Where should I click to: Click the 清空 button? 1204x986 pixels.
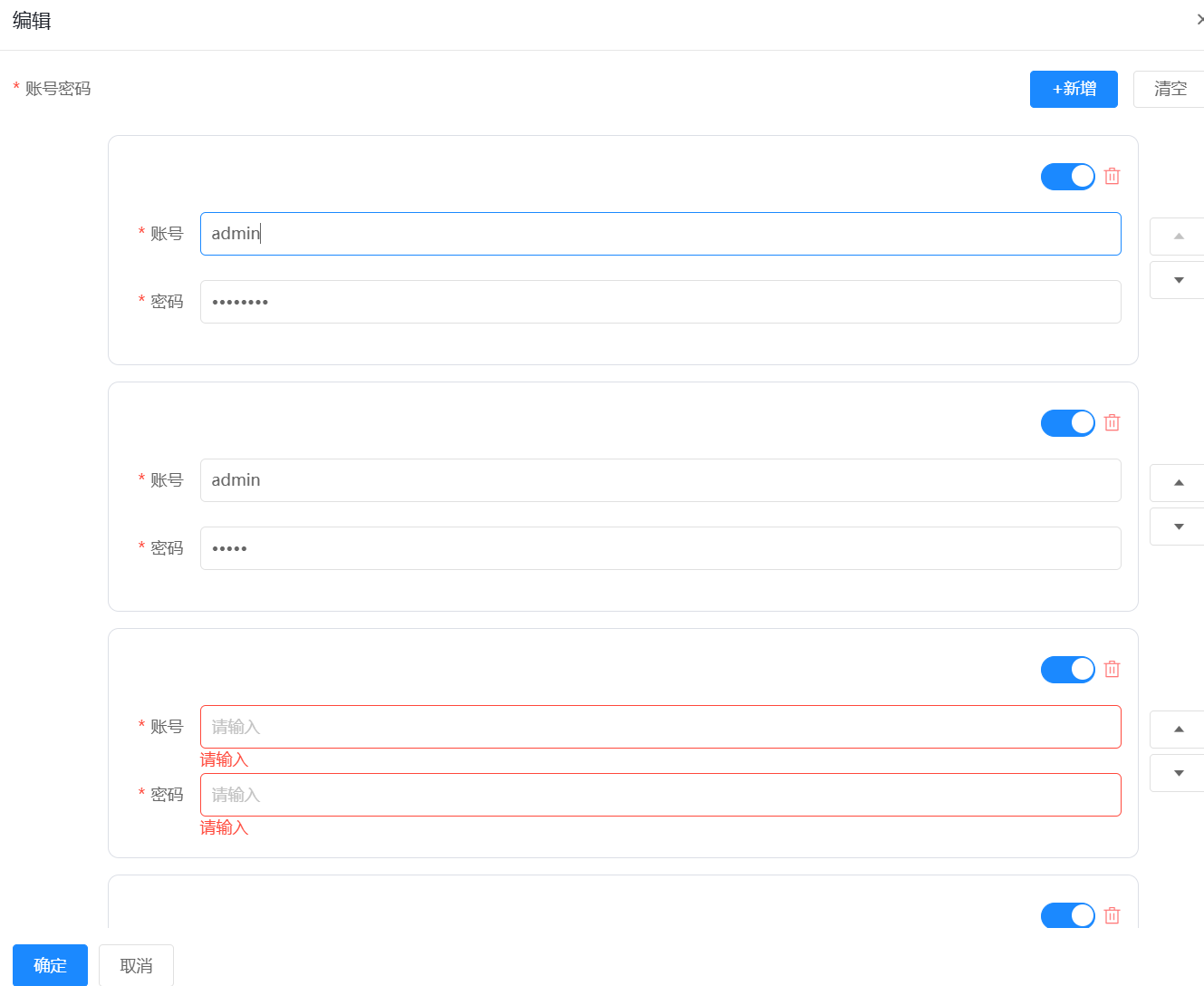[1169, 89]
